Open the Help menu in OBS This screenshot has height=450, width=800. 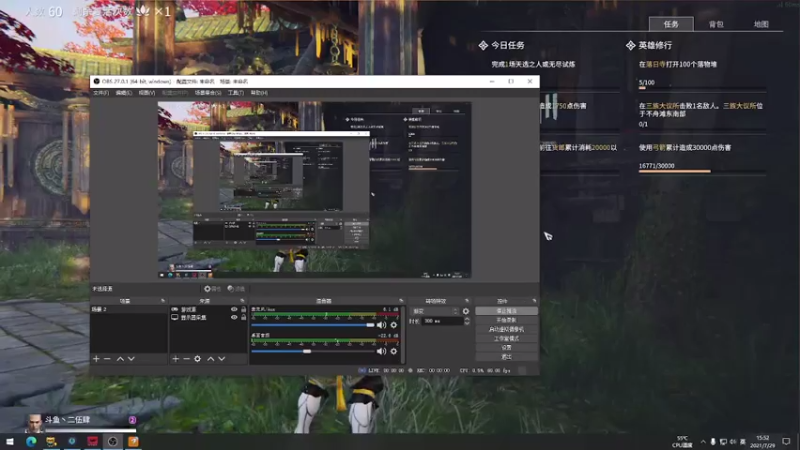click(x=259, y=93)
